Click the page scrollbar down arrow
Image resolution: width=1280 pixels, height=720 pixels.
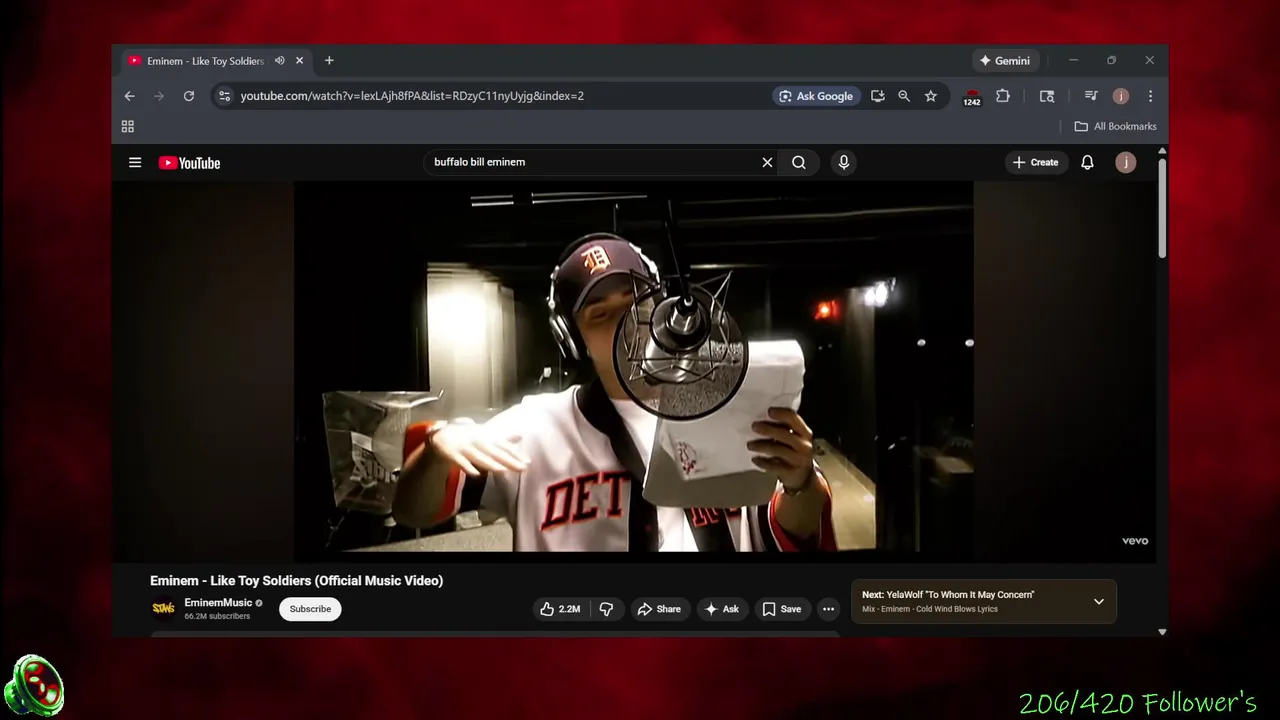(x=1162, y=632)
